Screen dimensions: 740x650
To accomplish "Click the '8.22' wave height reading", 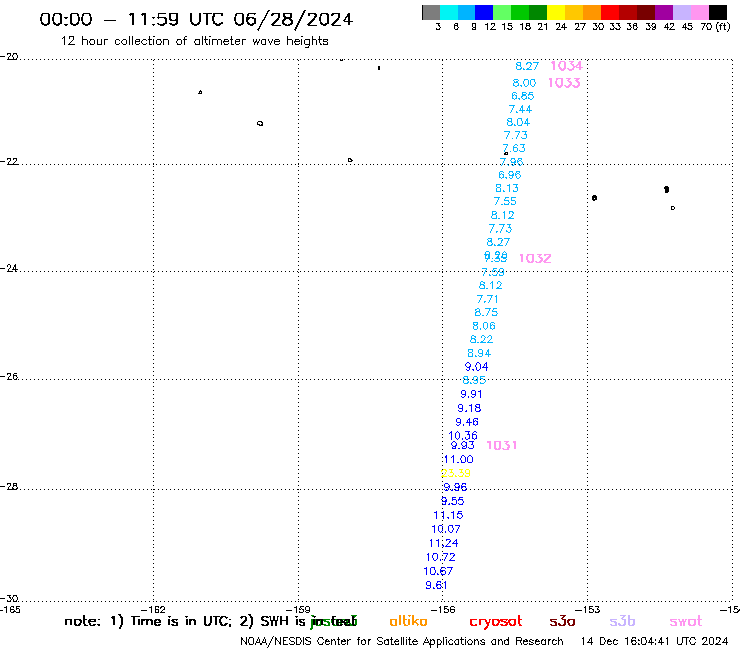I will point(481,339).
